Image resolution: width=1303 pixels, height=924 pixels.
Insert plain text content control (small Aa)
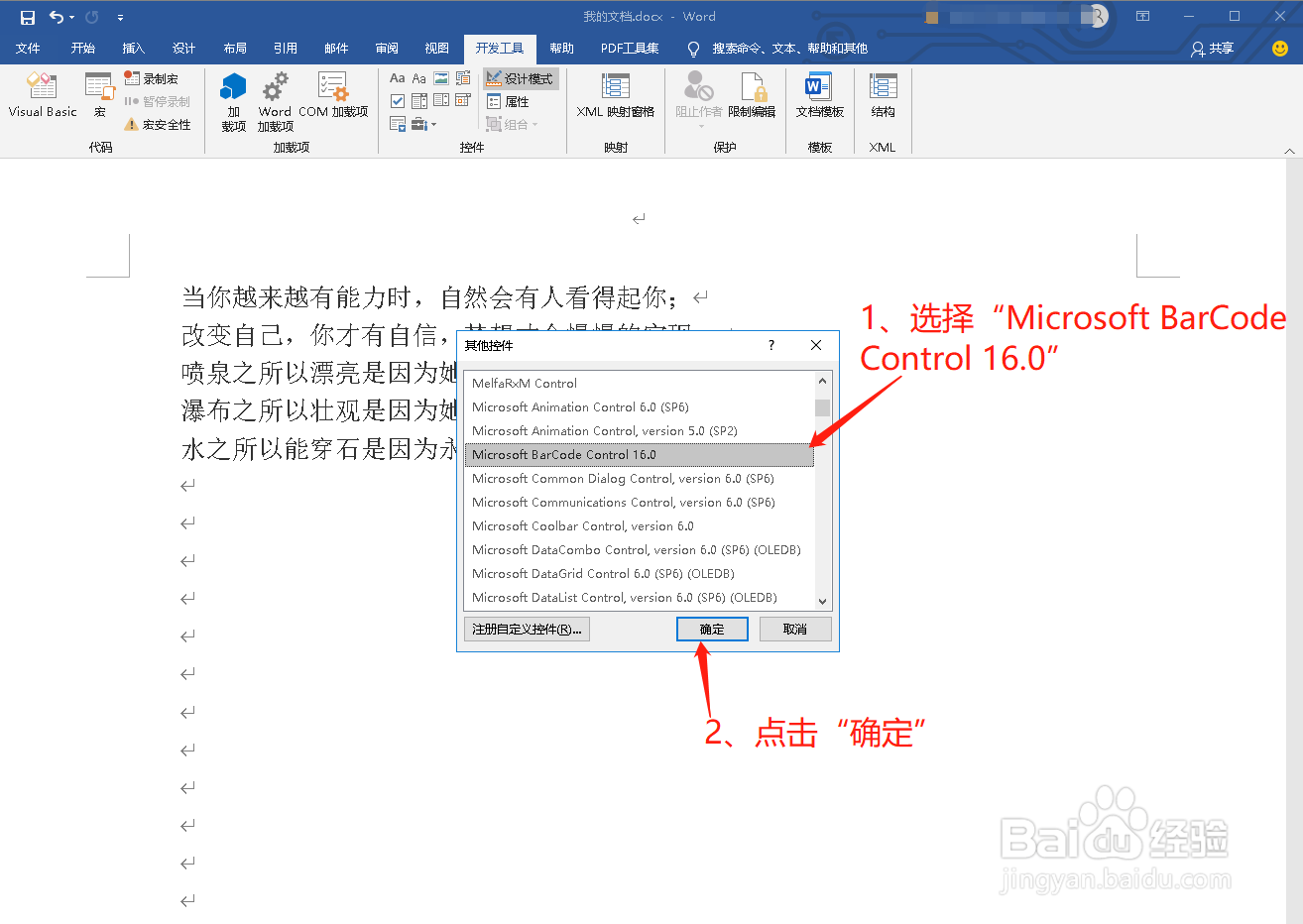419,78
